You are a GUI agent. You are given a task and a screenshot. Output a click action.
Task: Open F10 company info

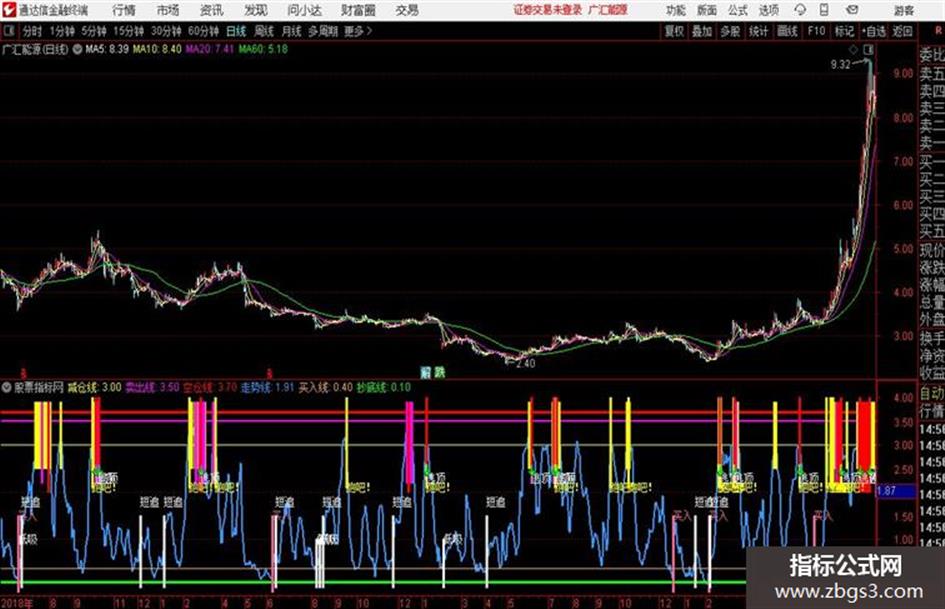point(816,31)
